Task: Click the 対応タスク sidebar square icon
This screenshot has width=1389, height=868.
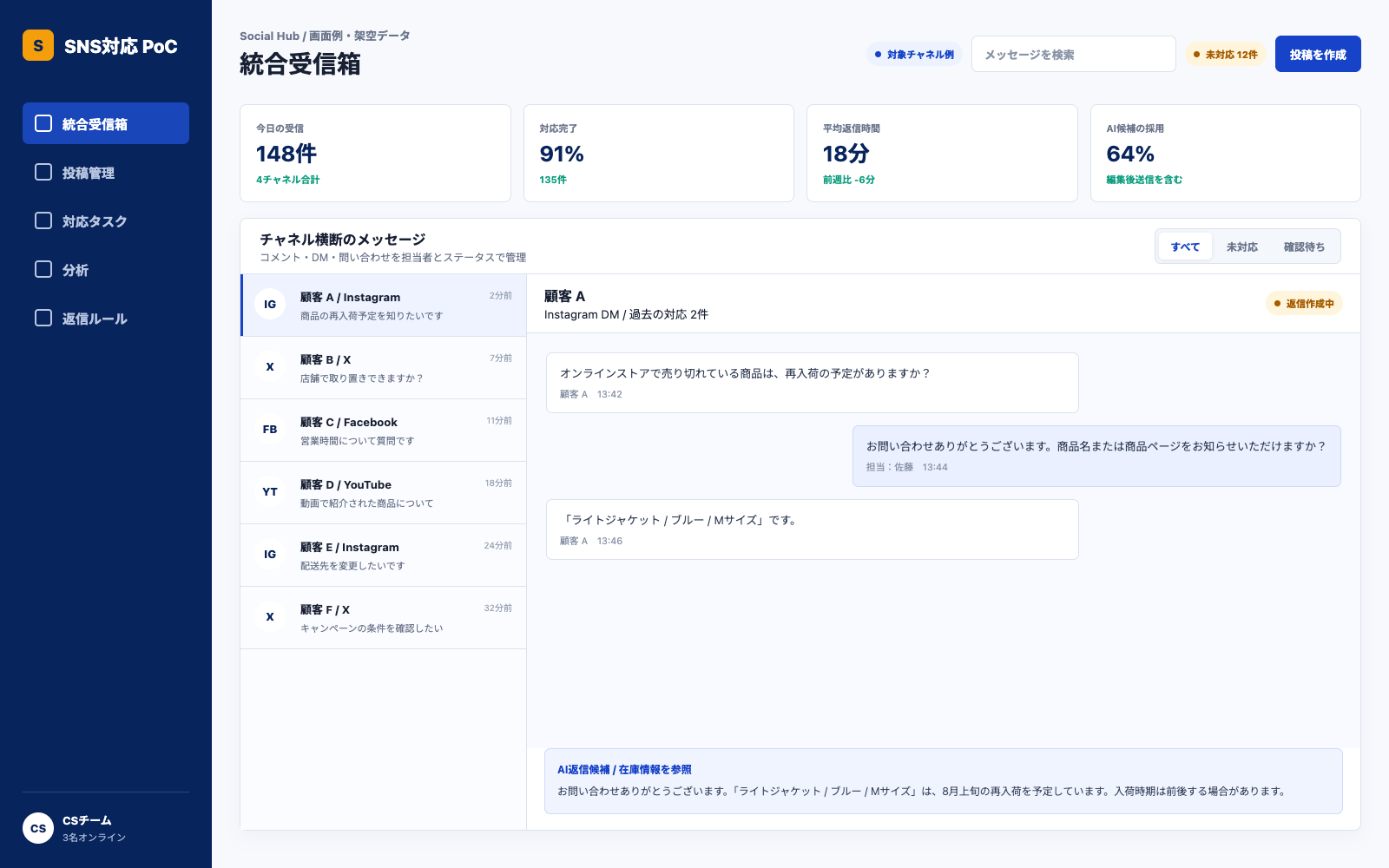Action: (43, 220)
